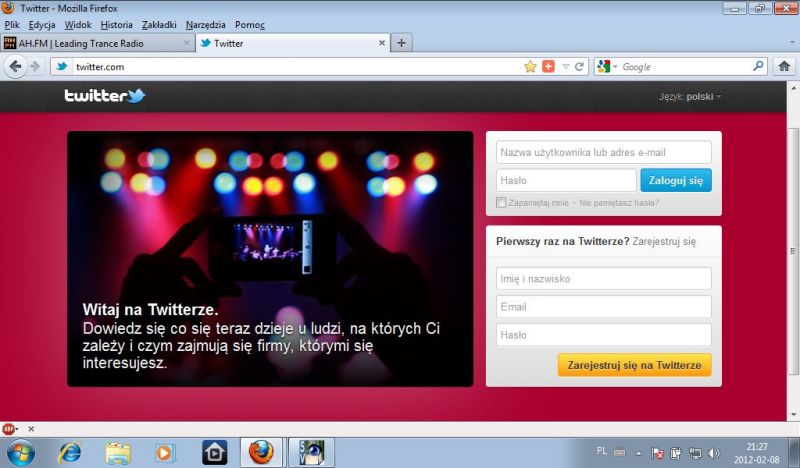This screenshot has width=800, height=468.
Task: Focus the signup Email field
Action: click(x=604, y=307)
